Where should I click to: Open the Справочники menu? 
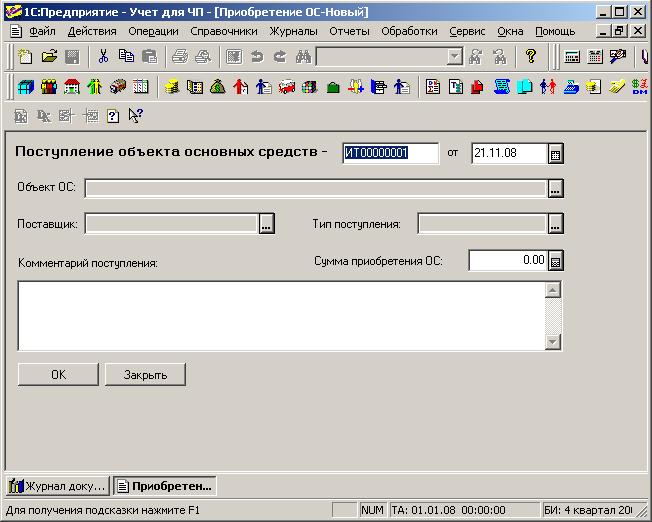(217, 31)
